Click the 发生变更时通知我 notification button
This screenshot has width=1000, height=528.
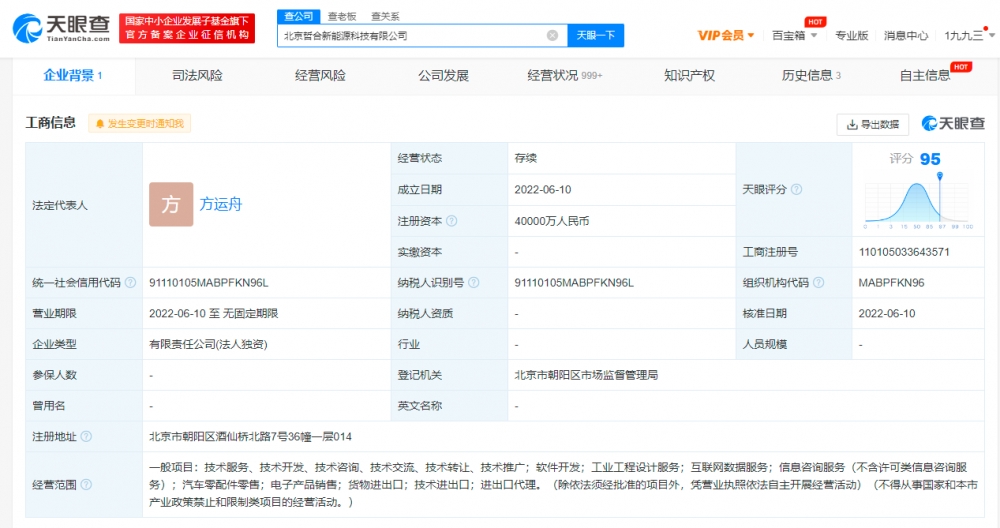[x=140, y=124]
